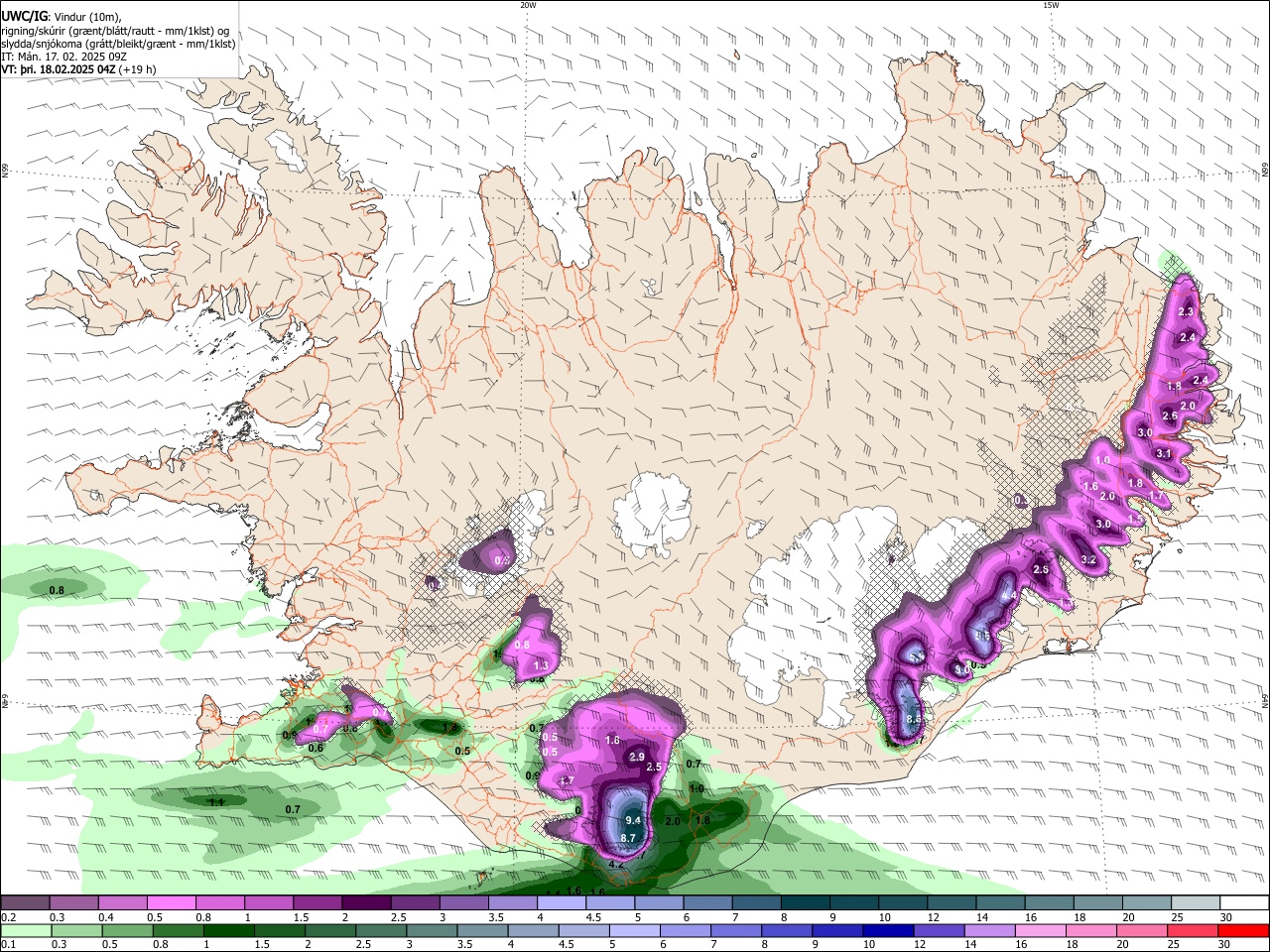Click the UWC/IG title in the header
The height and width of the screenshot is (952, 1270).
click(24, 15)
